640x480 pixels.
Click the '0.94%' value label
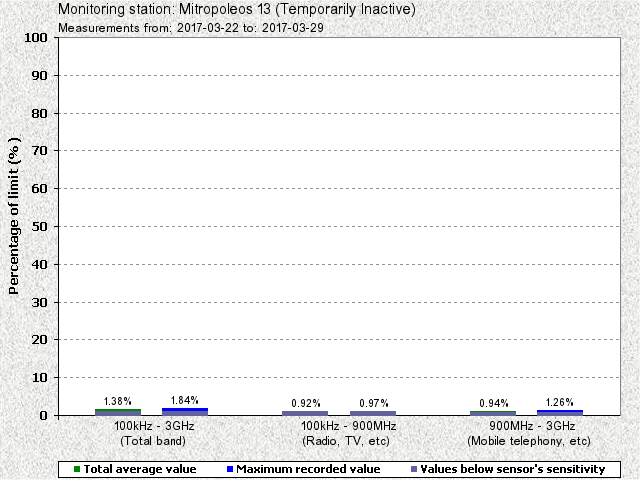click(x=494, y=403)
